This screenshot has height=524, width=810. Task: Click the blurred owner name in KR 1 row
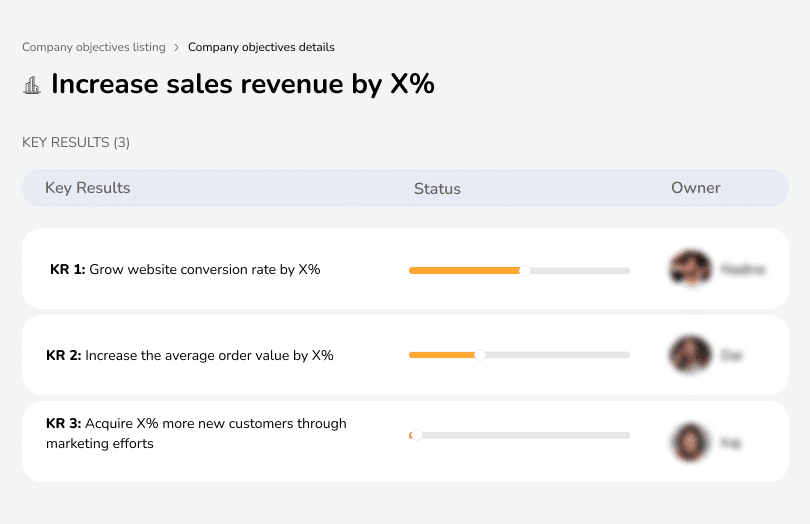coord(743,269)
